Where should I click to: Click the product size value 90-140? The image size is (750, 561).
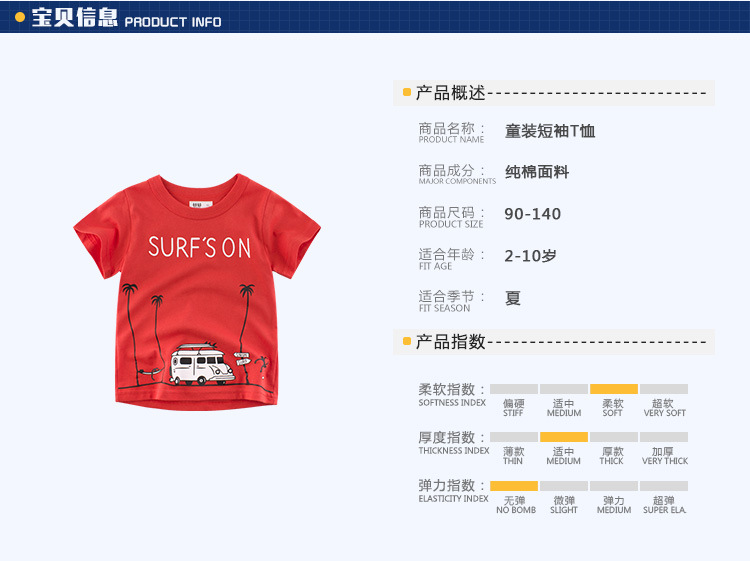[x=532, y=214]
